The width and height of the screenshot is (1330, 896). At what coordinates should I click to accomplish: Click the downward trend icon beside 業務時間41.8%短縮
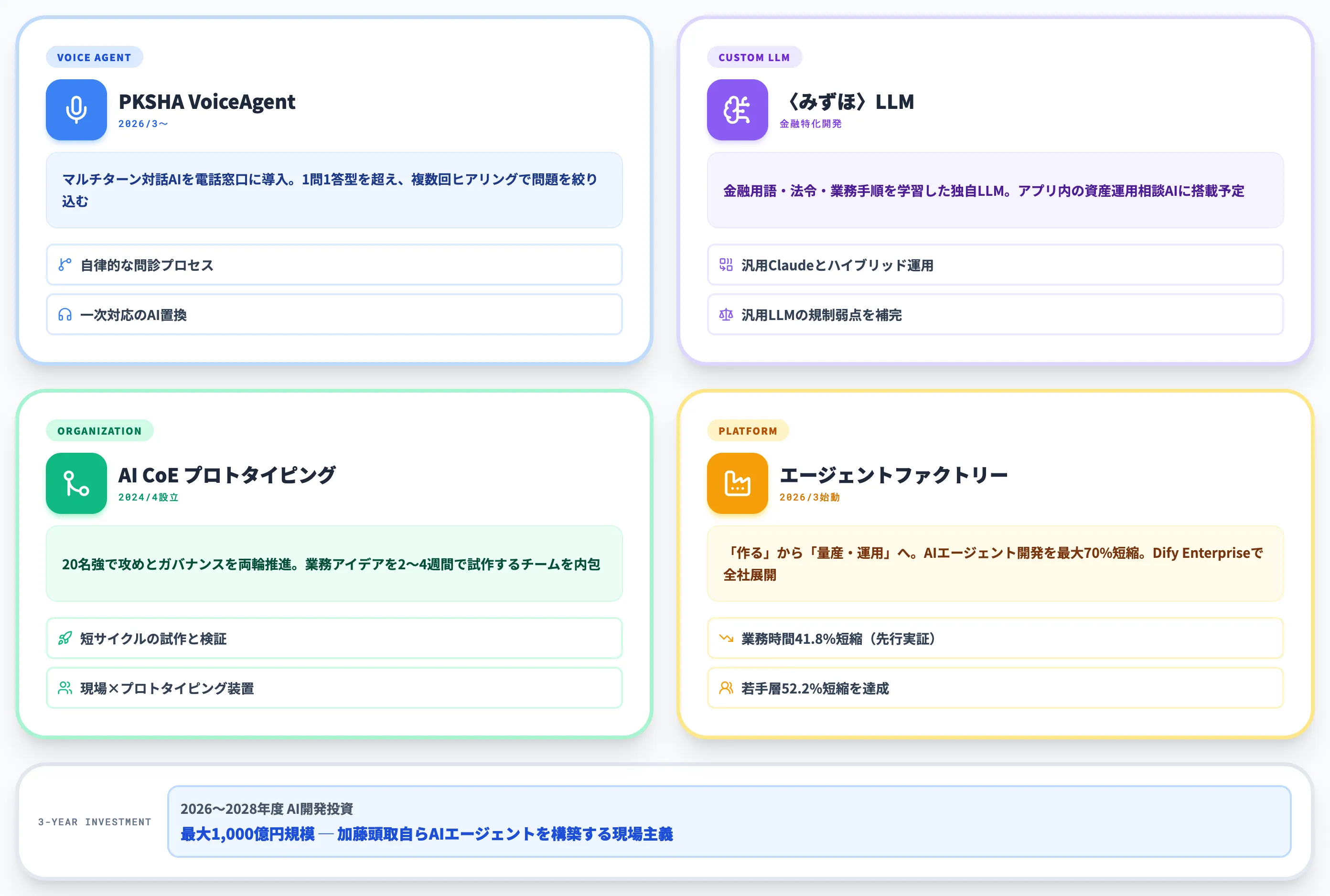(x=726, y=638)
